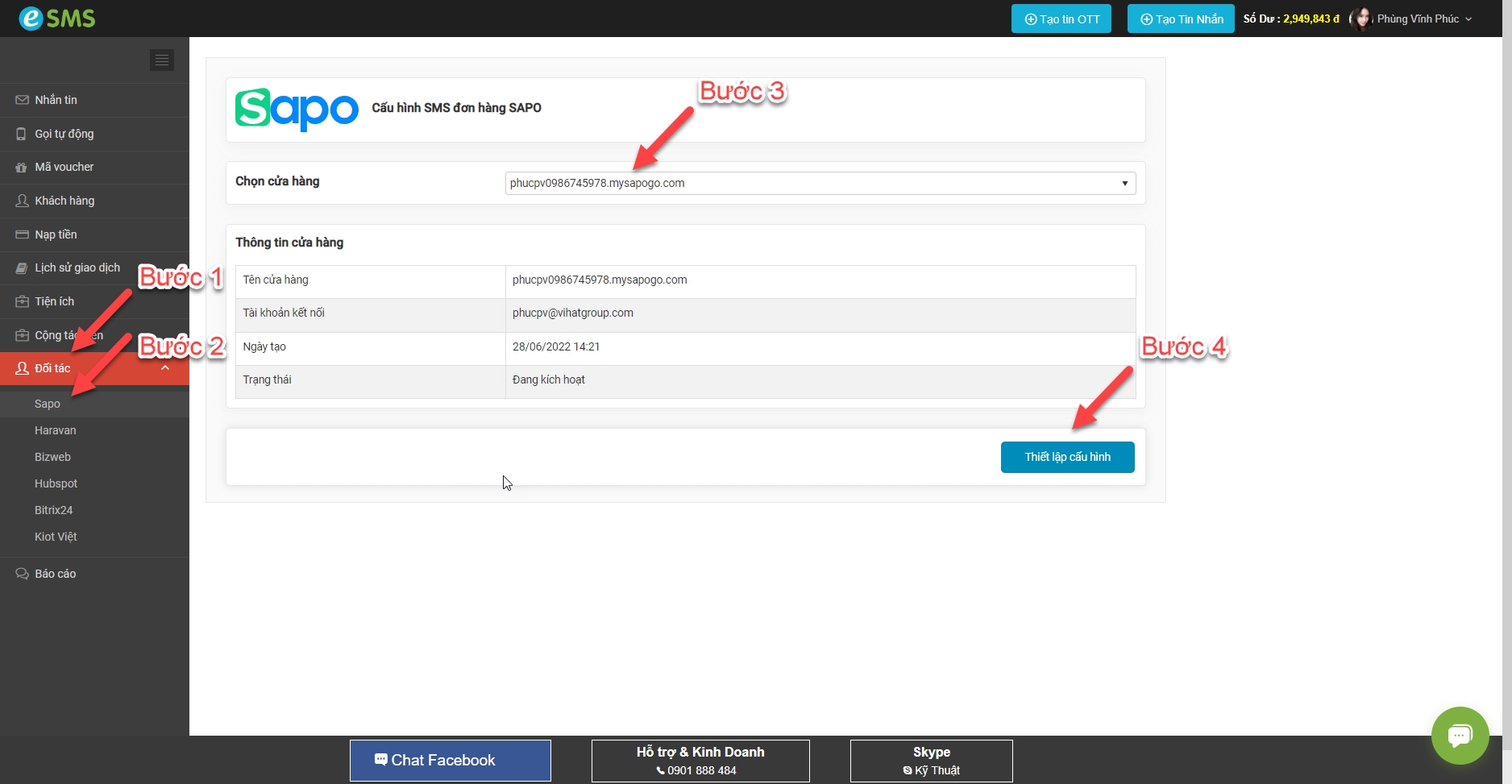Click the card icon beside Nạp tiền

[22, 234]
